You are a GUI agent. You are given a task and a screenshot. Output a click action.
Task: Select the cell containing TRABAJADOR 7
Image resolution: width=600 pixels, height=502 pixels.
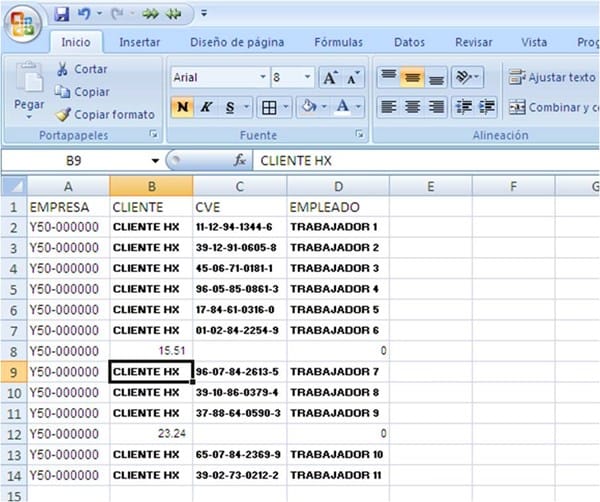(338, 372)
